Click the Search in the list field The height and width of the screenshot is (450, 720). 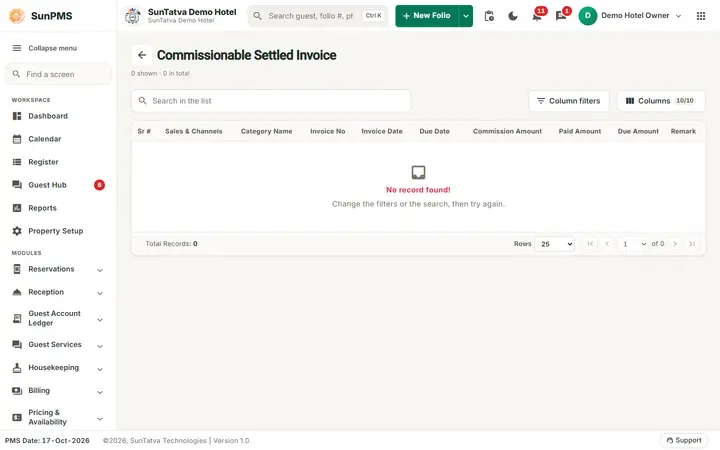[271, 101]
